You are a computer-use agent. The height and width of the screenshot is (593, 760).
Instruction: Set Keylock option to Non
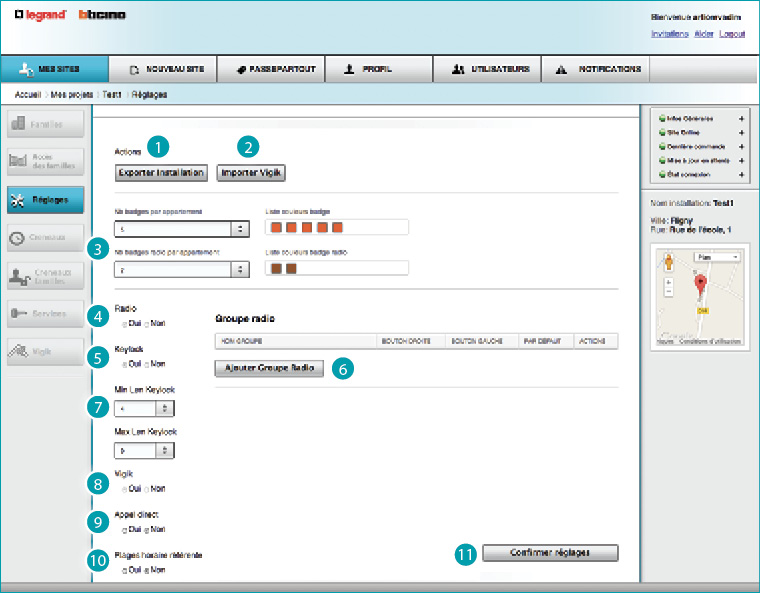pyautogui.click(x=147, y=364)
